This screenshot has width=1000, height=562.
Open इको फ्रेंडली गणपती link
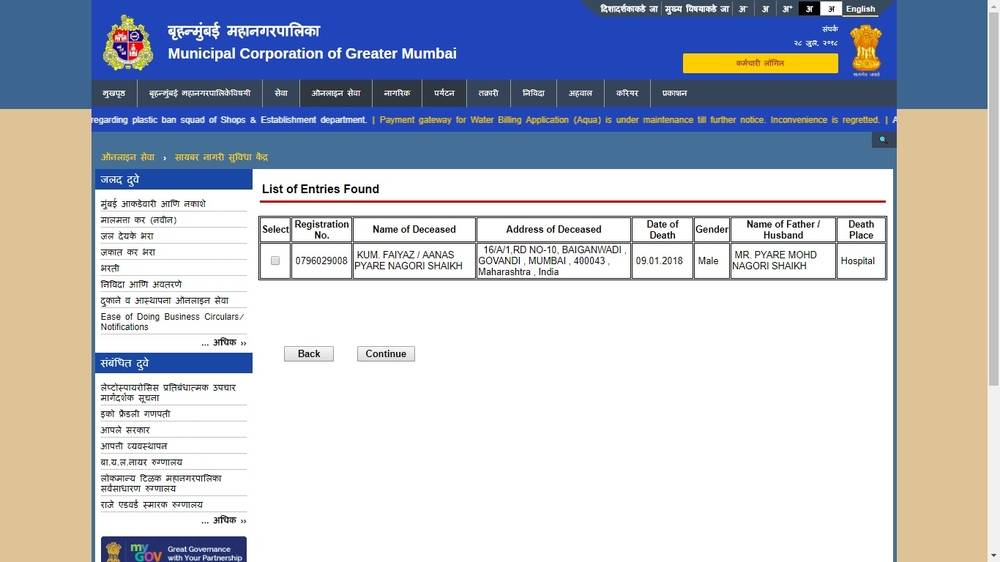click(135, 414)
